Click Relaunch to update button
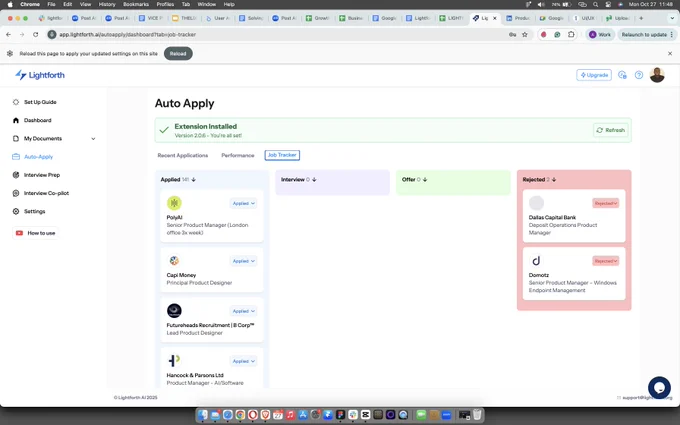Image resolution: width=680 pixels, height=425 pixels. [647, 34]
